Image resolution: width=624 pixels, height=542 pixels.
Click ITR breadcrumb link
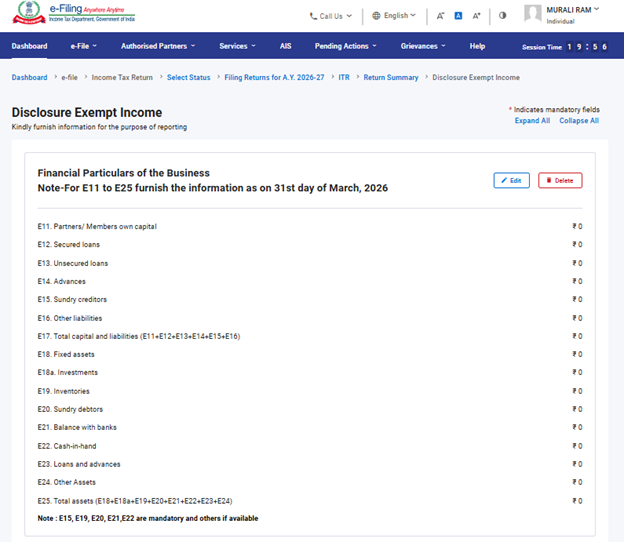coord(344,78)
